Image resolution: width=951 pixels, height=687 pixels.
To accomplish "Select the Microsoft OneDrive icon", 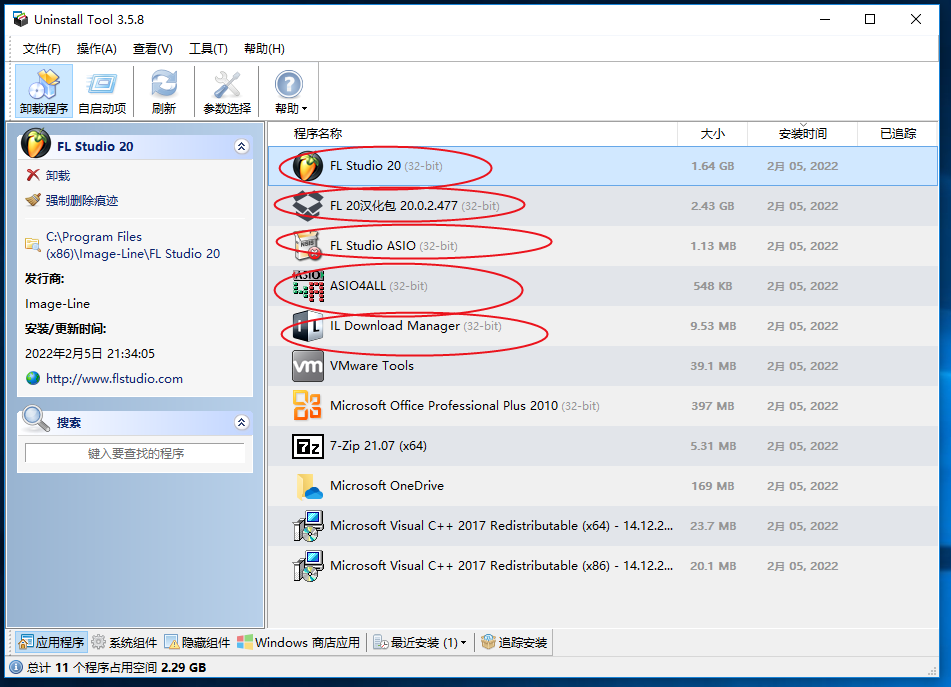I will pos(309,486).
